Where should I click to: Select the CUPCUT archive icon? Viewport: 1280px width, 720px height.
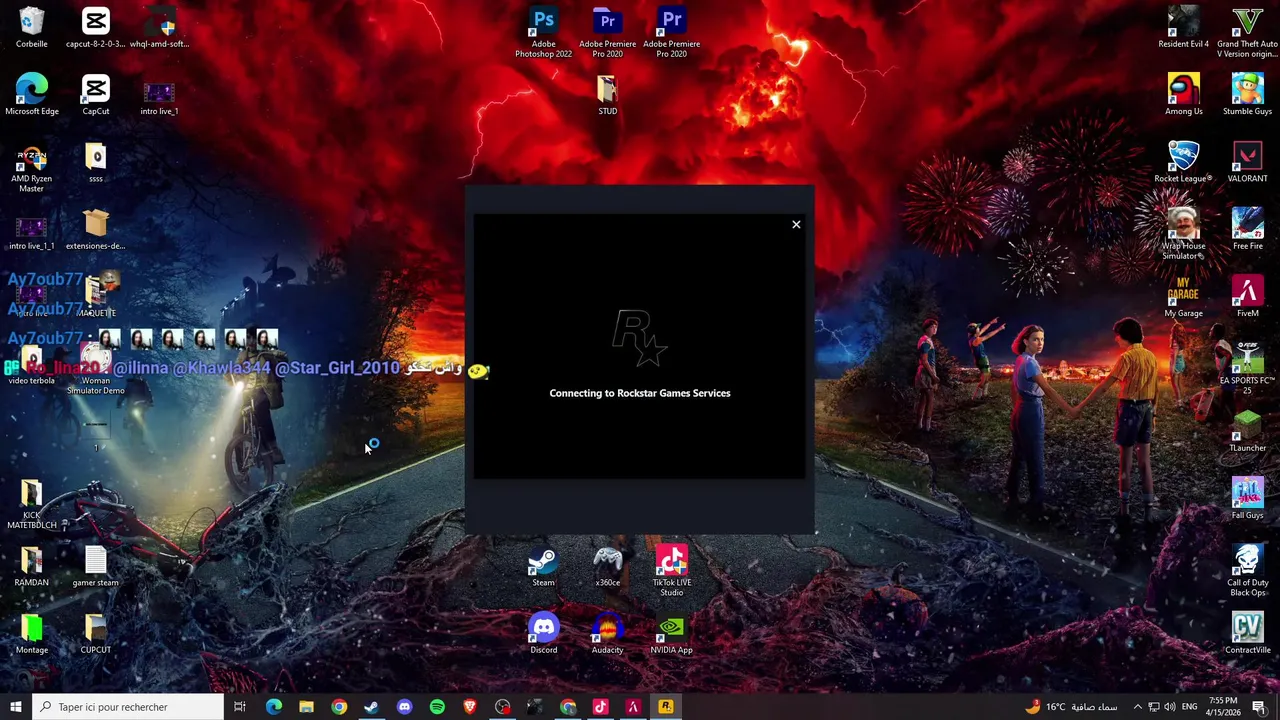pyautogui.click(x=95, y=634)
